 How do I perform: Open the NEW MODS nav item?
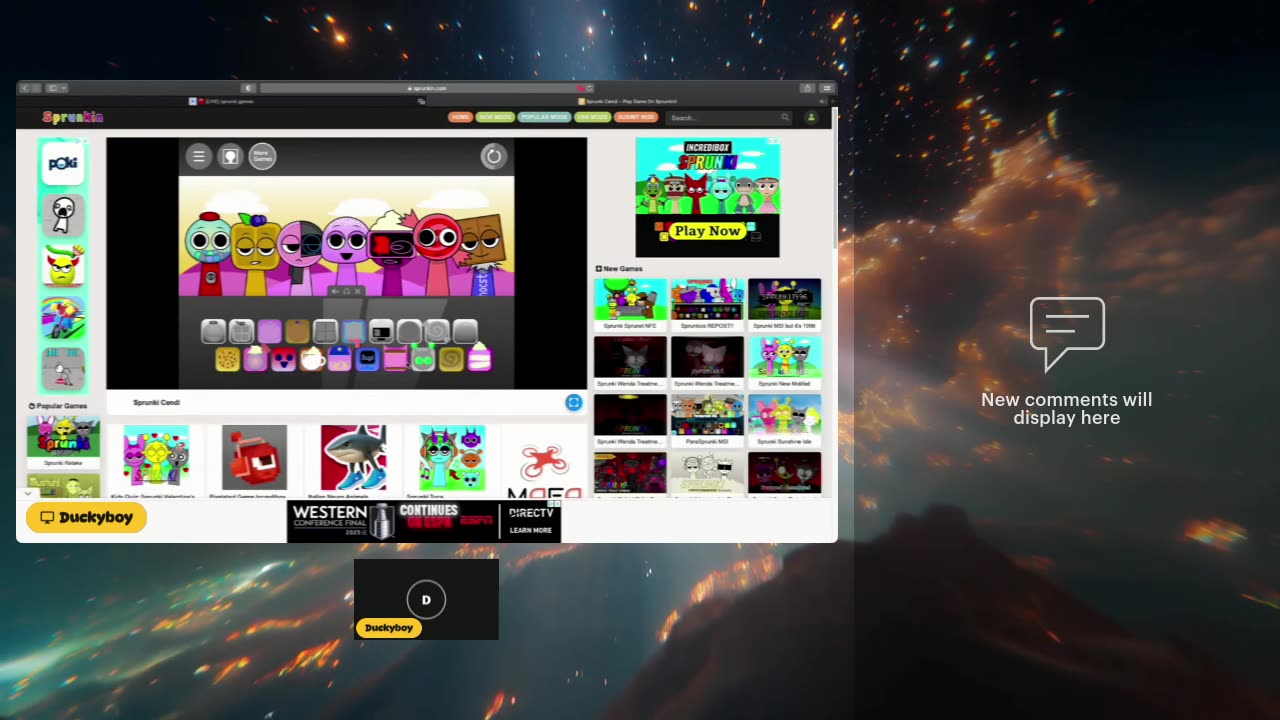coord(495,117)
